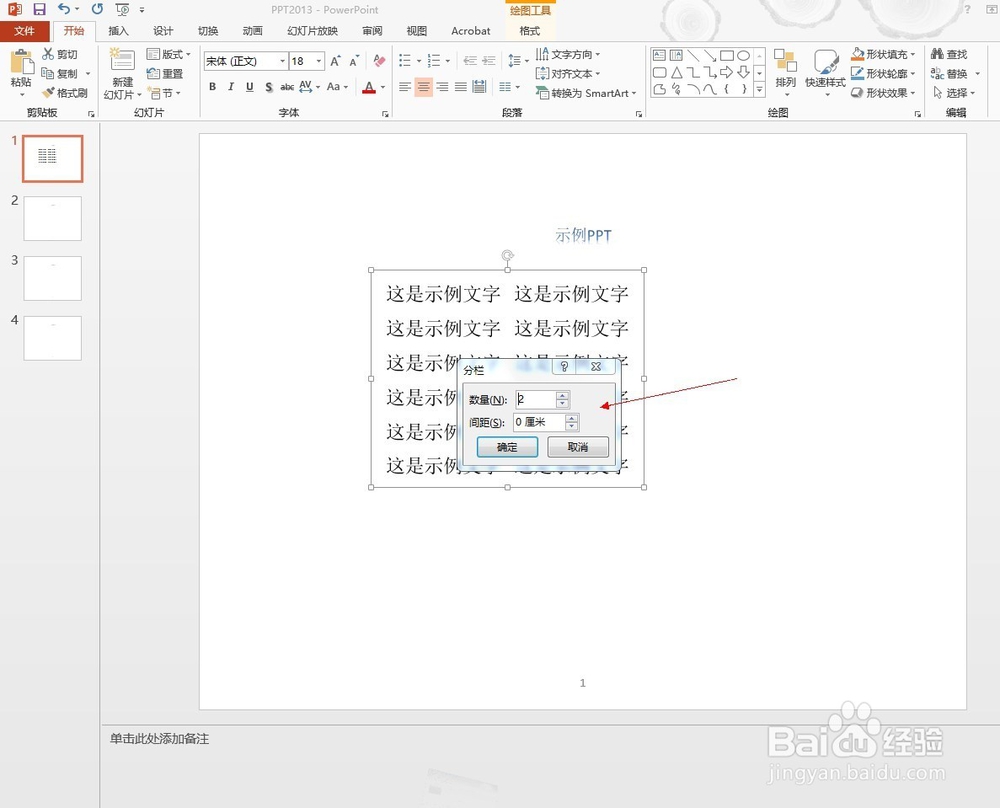The height and width of the screenshot is (808, 1000).
Task: Open Align Text (对齐文本) dropdown
Action: 568,74
